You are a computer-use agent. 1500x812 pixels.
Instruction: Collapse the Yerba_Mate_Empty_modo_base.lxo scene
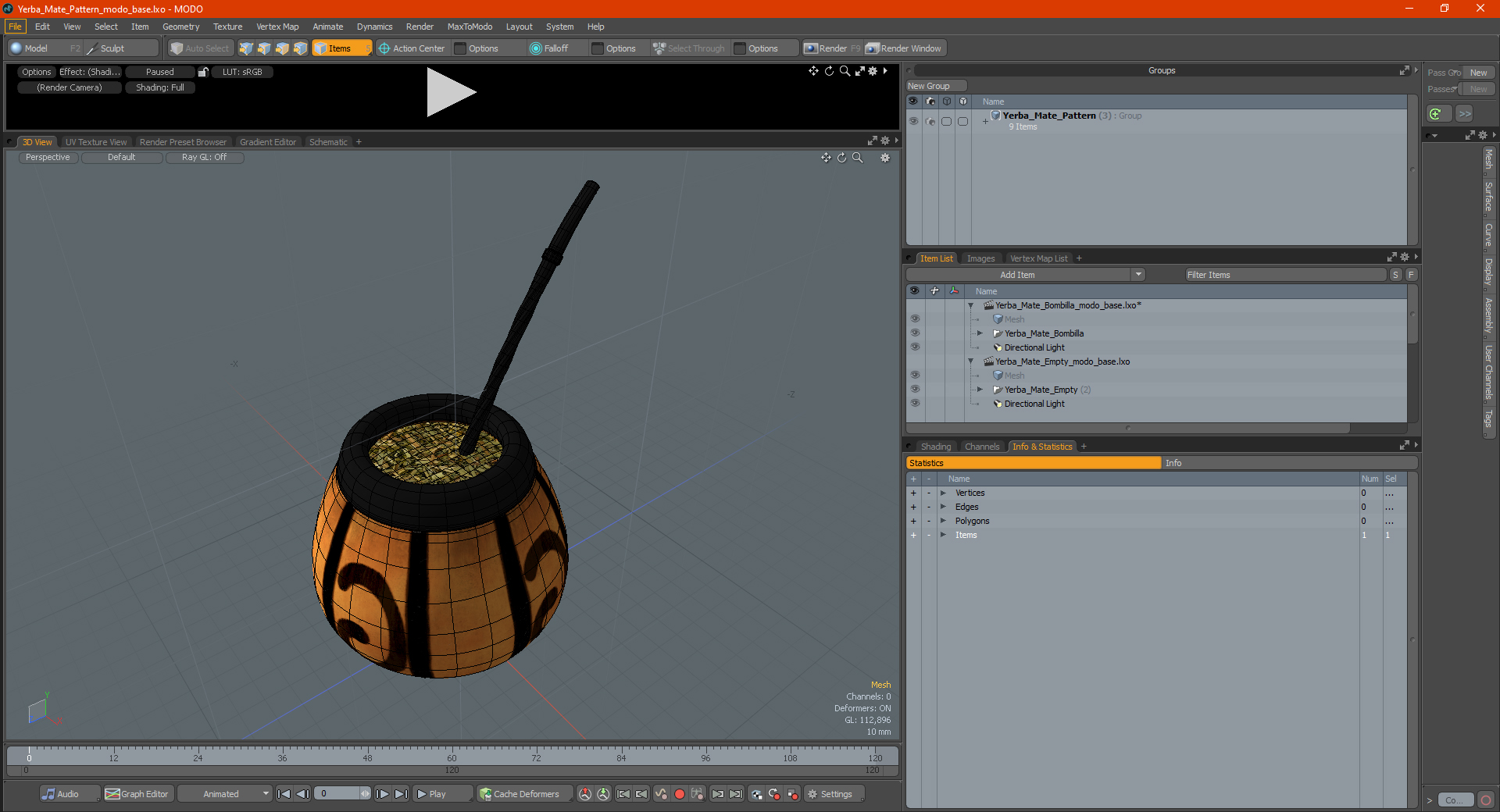point(971,361)
